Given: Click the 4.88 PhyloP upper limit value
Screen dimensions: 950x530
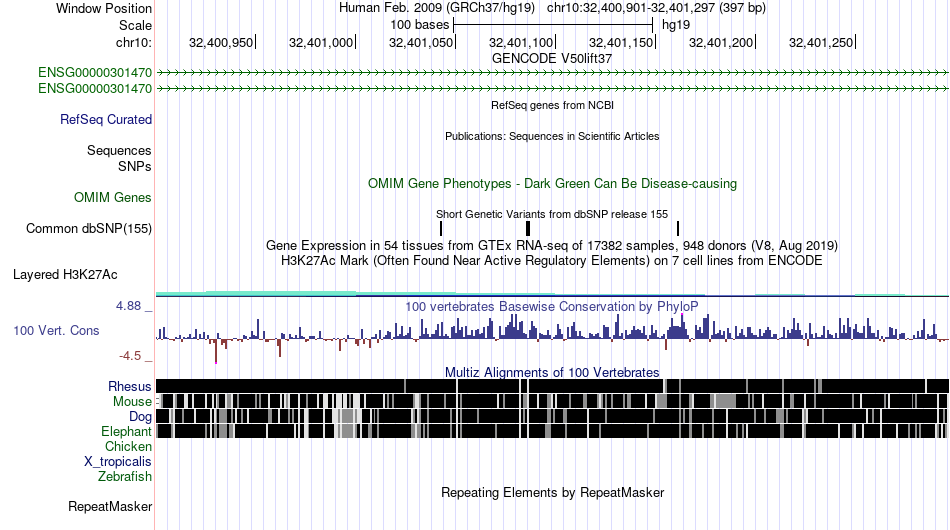Looking at the screenshot, I should tap(128, 306).
